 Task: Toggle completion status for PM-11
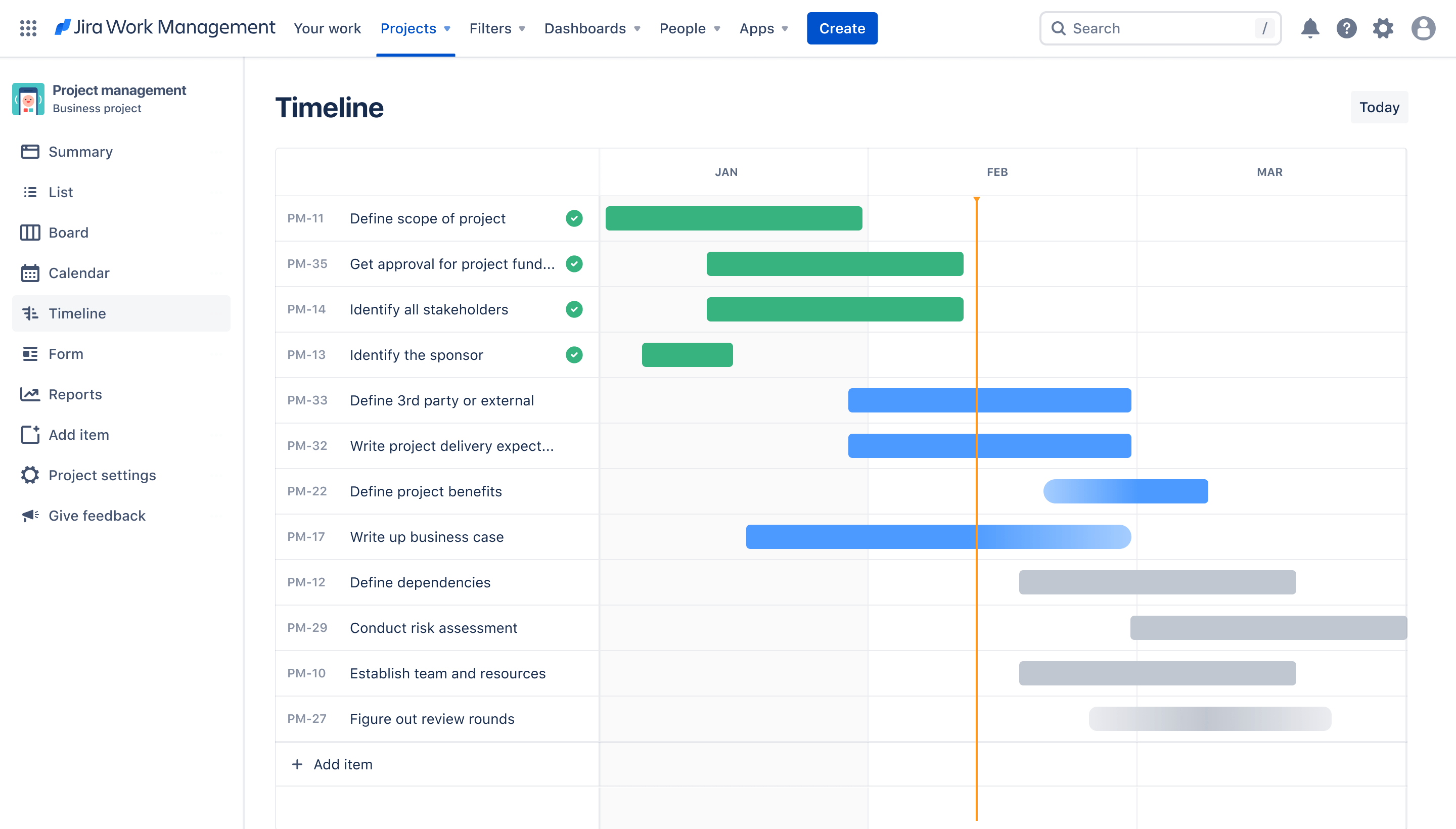coord(574,218)
